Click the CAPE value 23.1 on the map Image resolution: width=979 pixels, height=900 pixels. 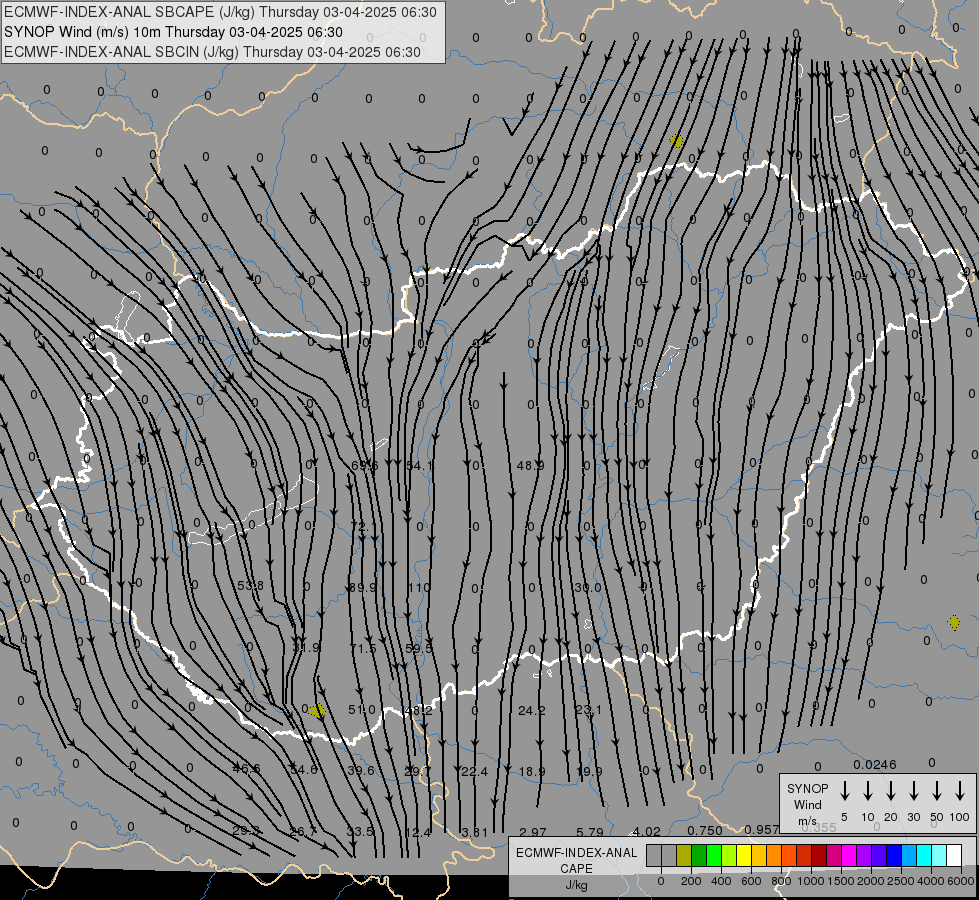[588, 710]
